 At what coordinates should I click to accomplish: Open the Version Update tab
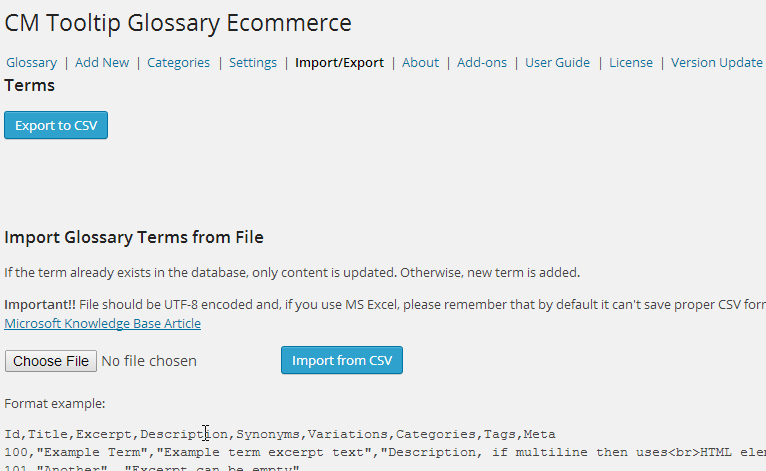coord(717,63)
